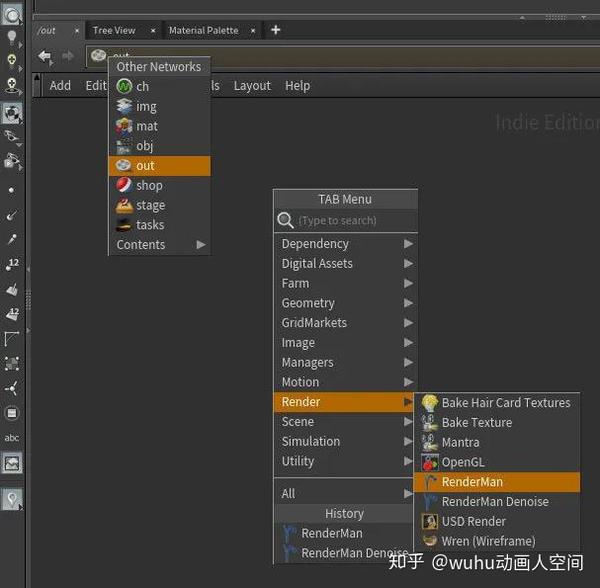This screenshot has width=600, height=588.
Task: Expand the Image category
Action: 346,343
